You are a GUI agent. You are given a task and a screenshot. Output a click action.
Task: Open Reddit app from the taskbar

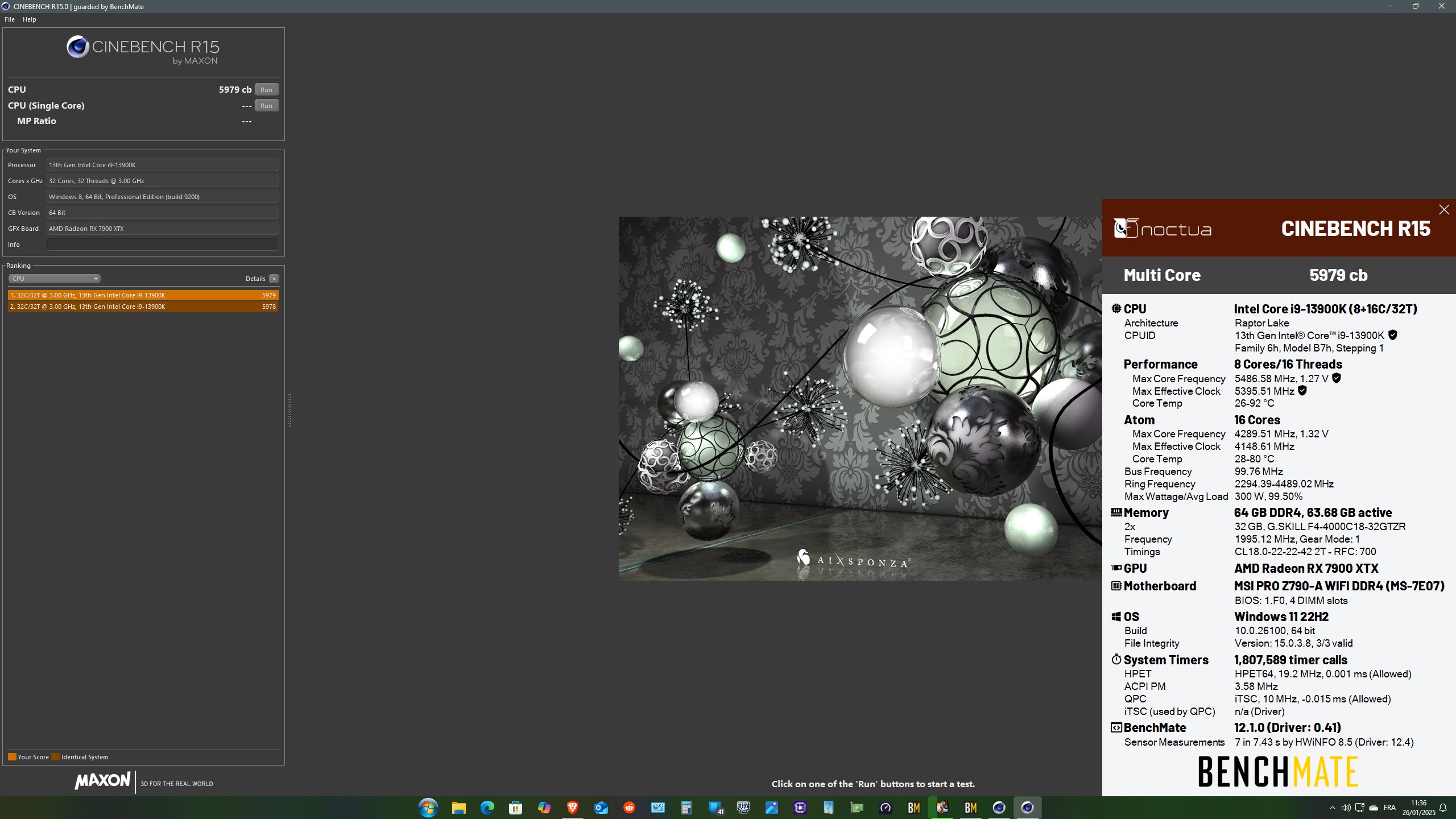pyautogui.click(x=630, y=808)
